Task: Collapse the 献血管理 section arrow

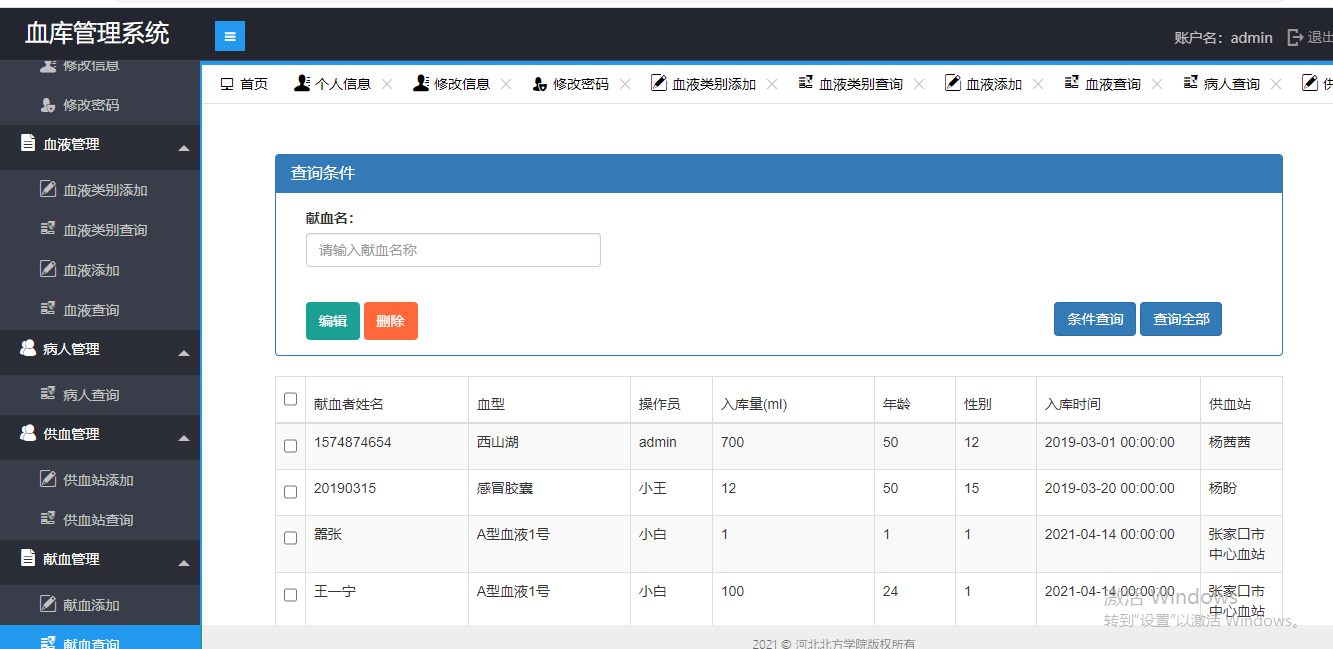Action: (x=183, y=563)
